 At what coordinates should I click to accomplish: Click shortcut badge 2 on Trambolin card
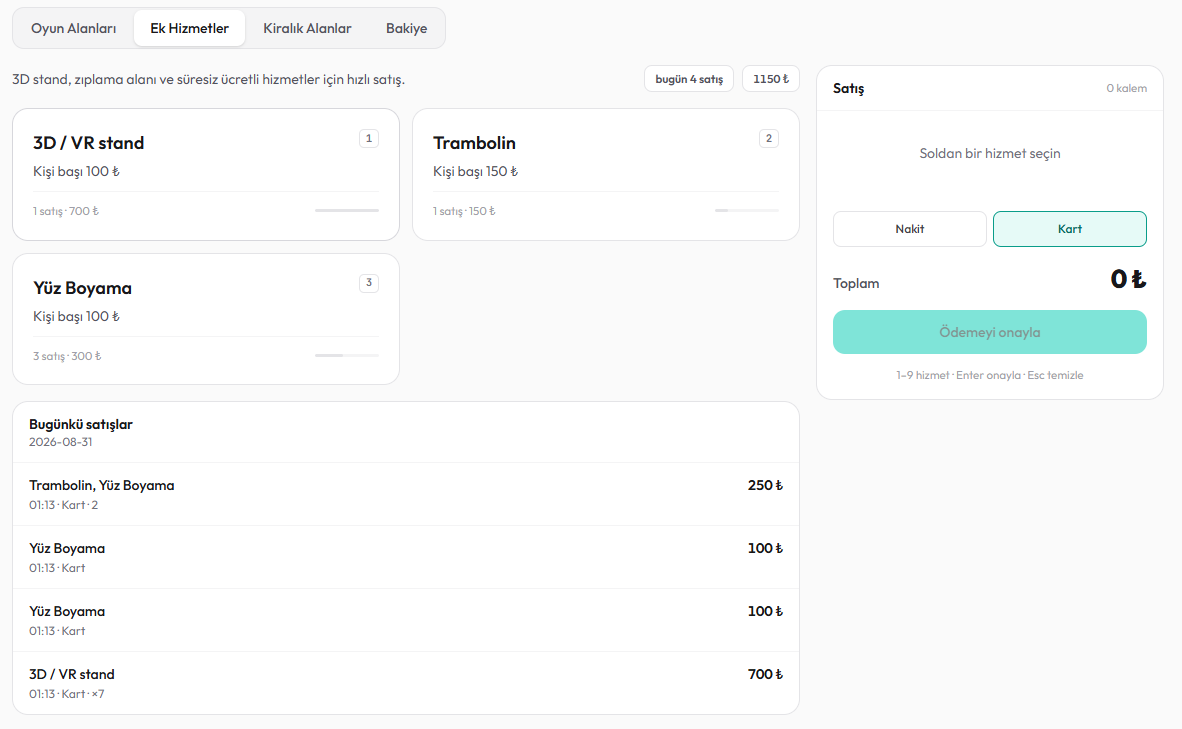pyautogui.click(x=769, y=139)
